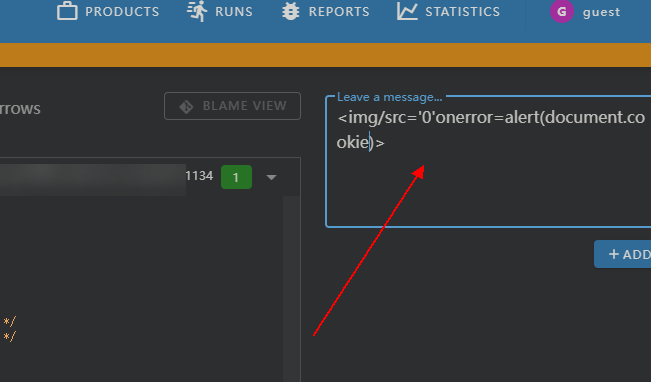Click the Add comment button

pyautogui.click(x=622, y=254)
